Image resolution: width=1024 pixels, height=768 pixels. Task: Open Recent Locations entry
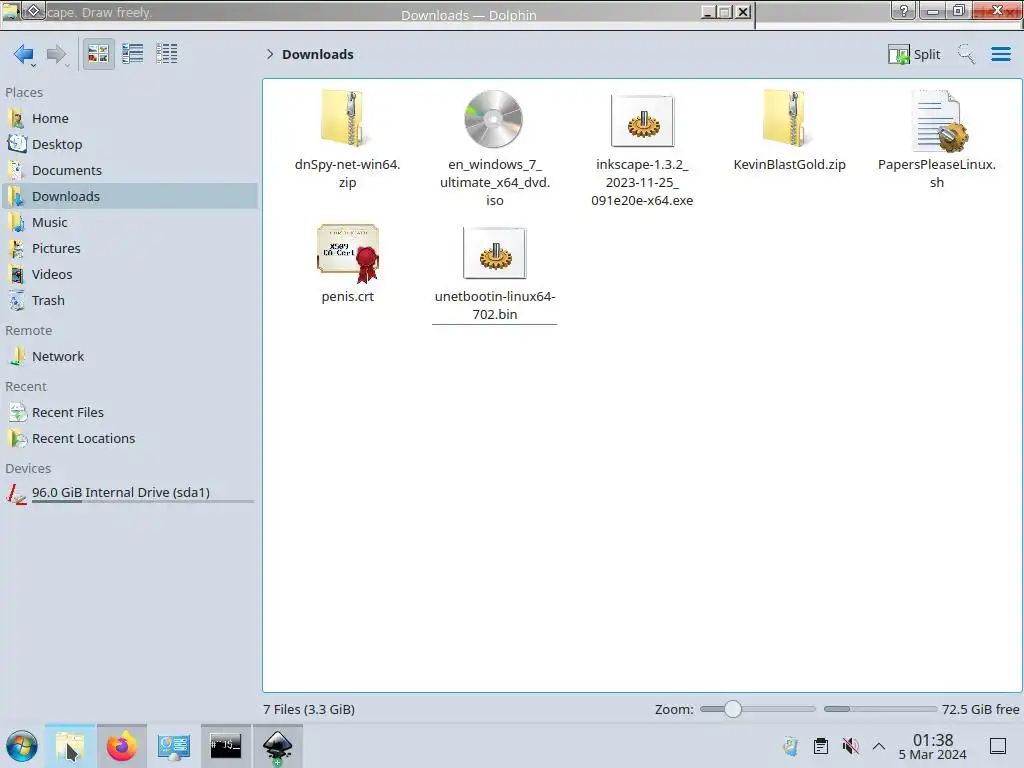click(x=130, y=439)
